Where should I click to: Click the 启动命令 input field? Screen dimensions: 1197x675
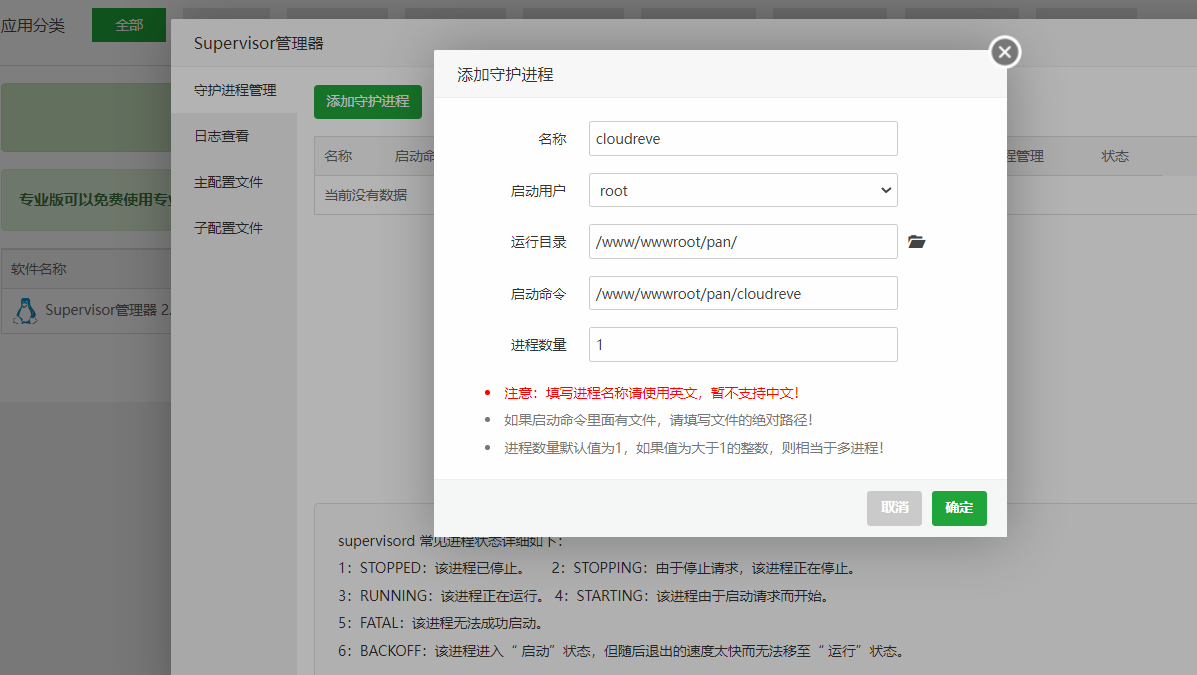click(x=743, y=294)
